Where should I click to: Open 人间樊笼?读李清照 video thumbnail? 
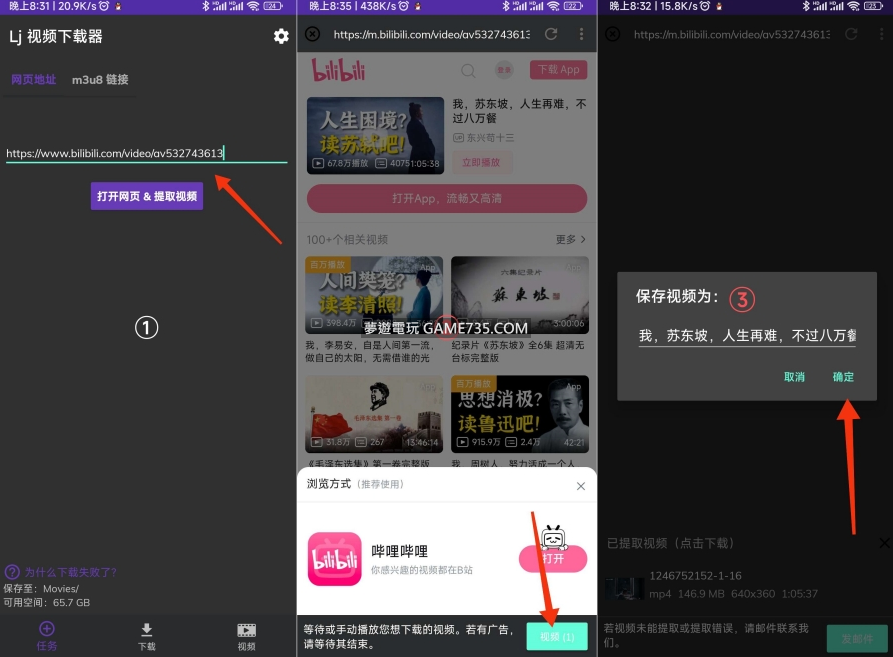point(374,295)
